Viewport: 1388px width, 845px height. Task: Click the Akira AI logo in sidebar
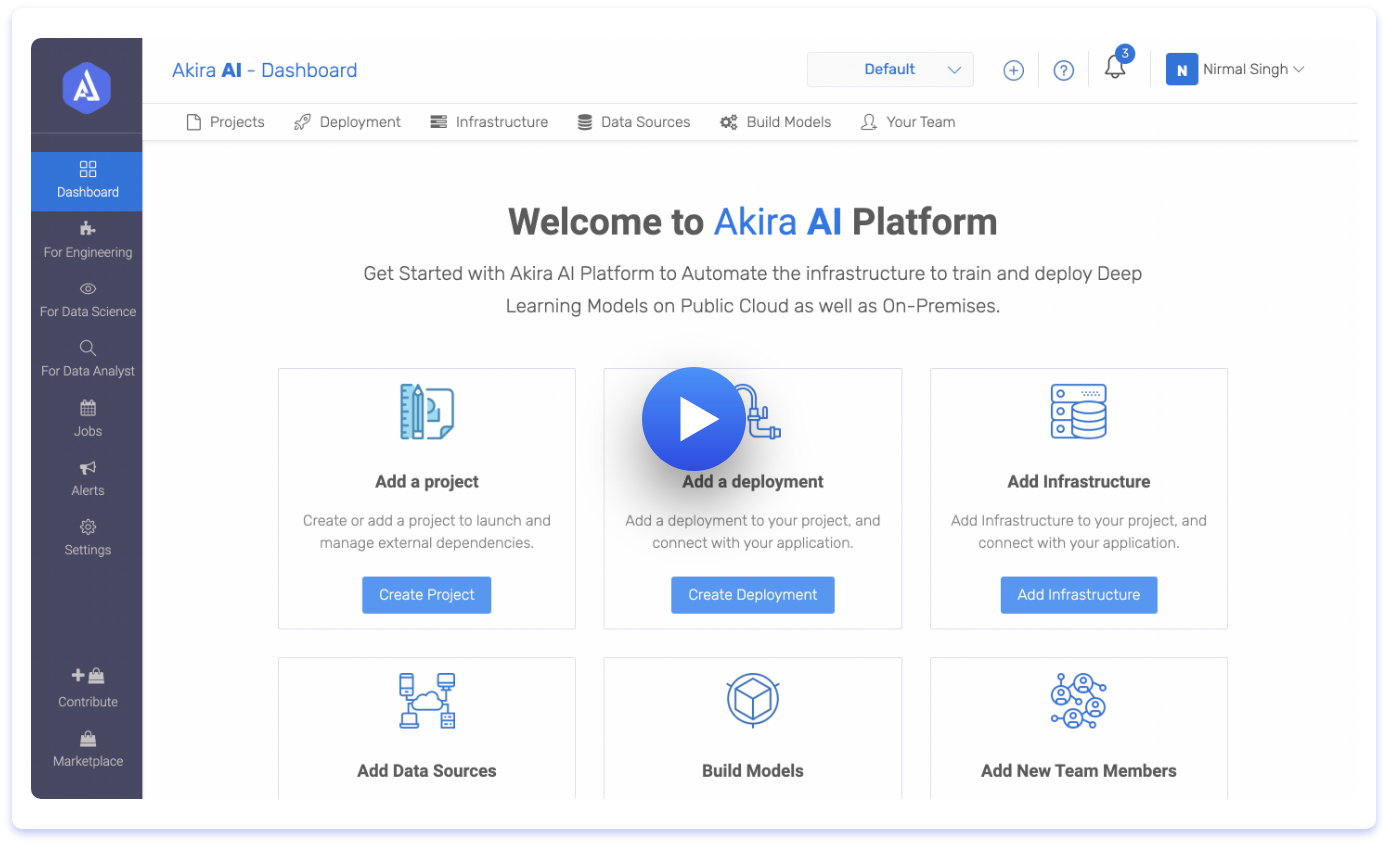coord(87,87)
